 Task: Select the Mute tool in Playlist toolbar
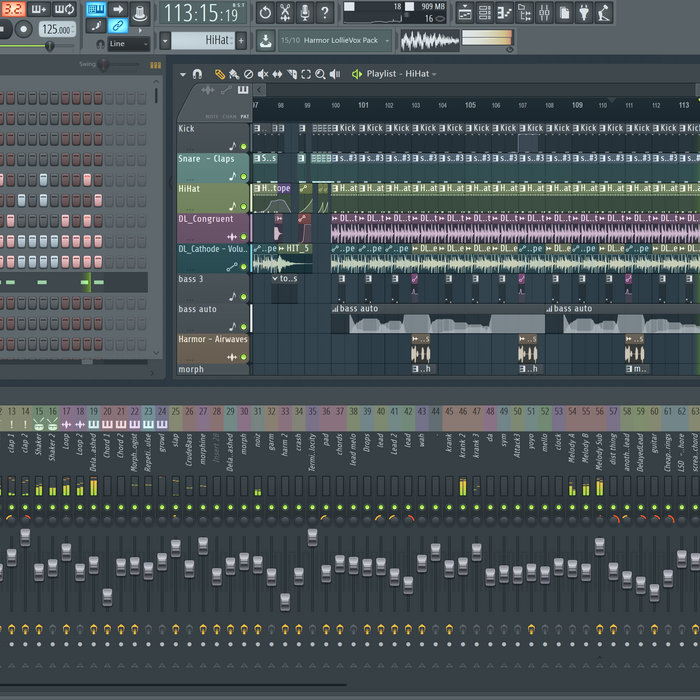(x=262, y=74)
